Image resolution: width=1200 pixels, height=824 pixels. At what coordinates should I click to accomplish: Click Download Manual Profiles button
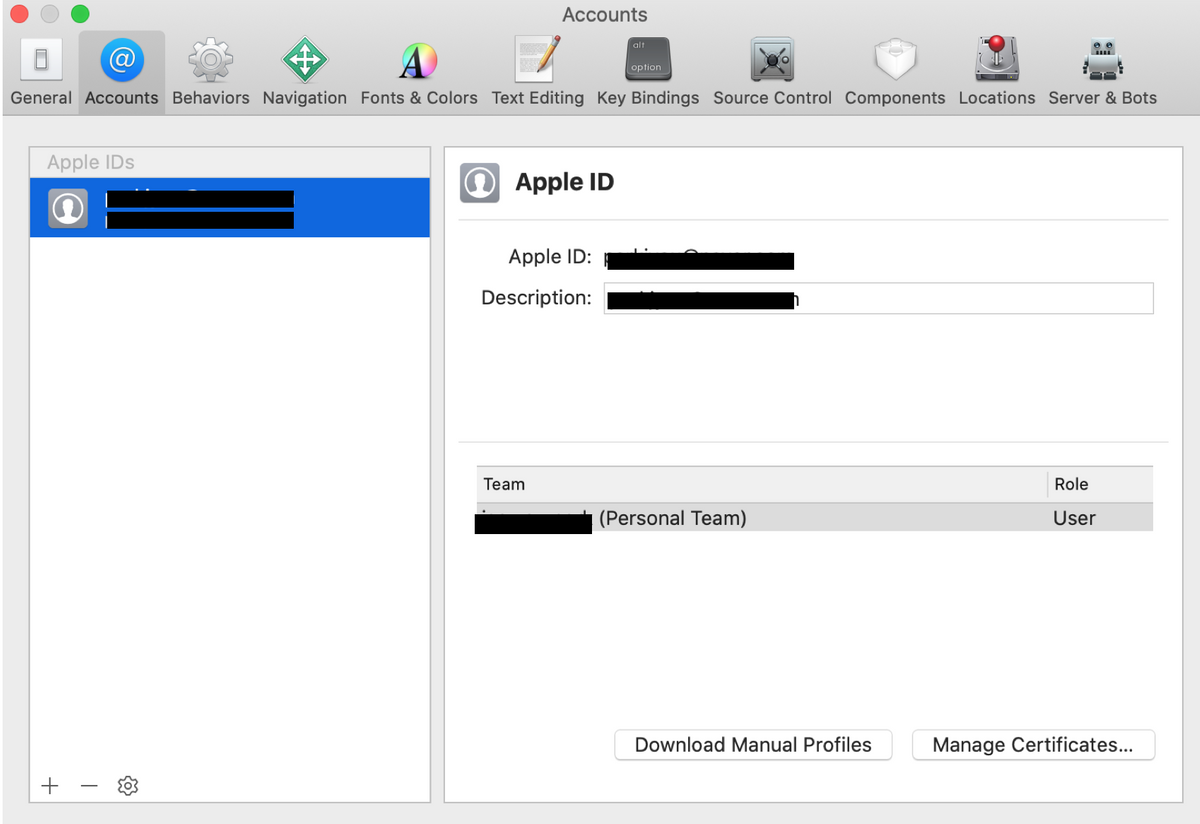753,745
